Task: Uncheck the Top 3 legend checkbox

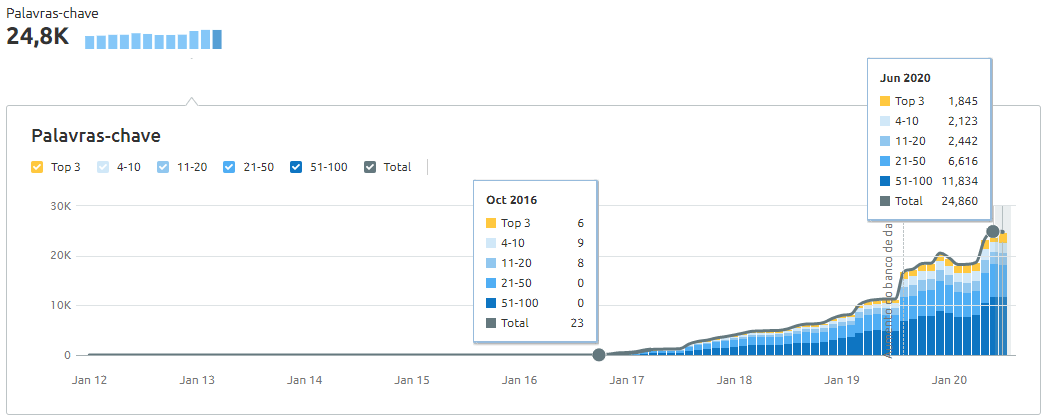Action: click(x=37, y=167)
